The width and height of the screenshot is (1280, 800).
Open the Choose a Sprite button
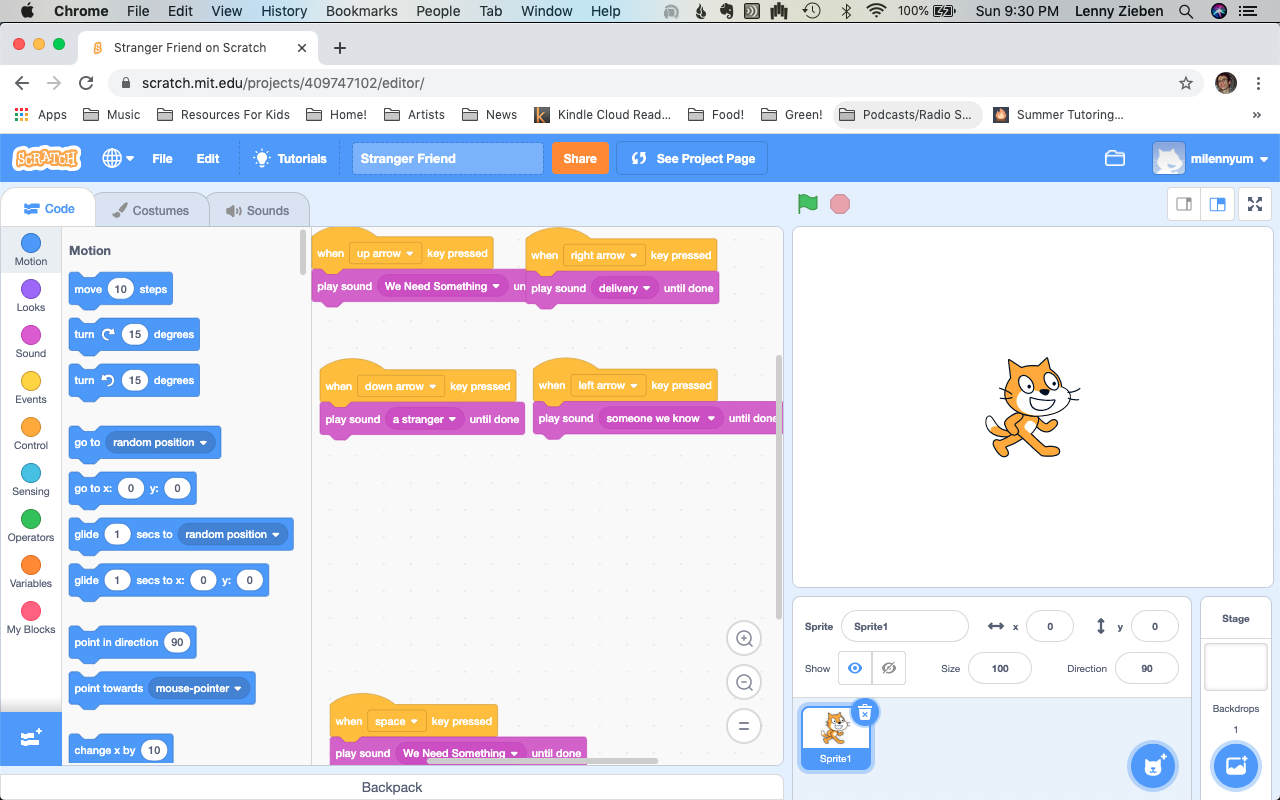[x=1153, y=766]
